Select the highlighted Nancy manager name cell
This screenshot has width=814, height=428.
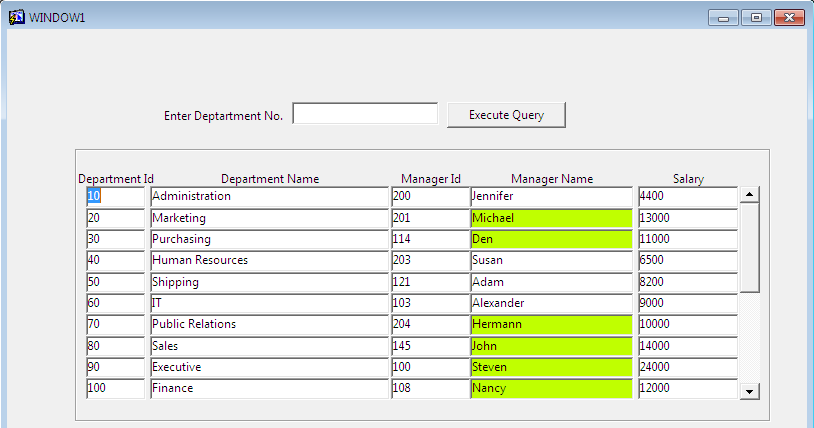pyautogui.click(x=551, y=388)
